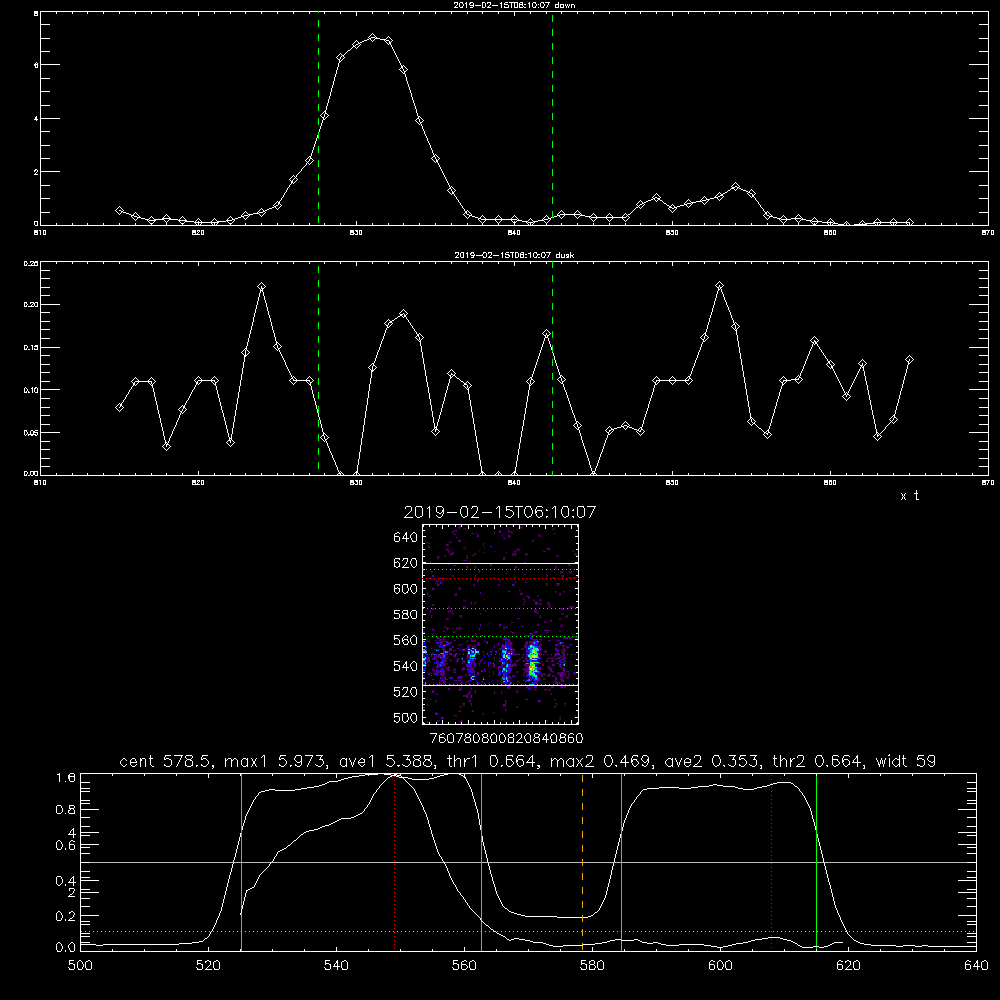Select the 'thr2 0.664' statistic

(x=818, y=761)
